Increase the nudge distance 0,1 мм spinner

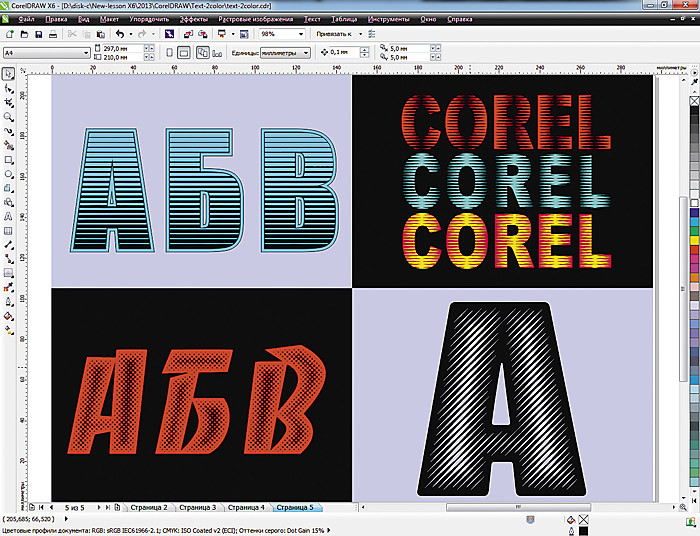[364, 50]
